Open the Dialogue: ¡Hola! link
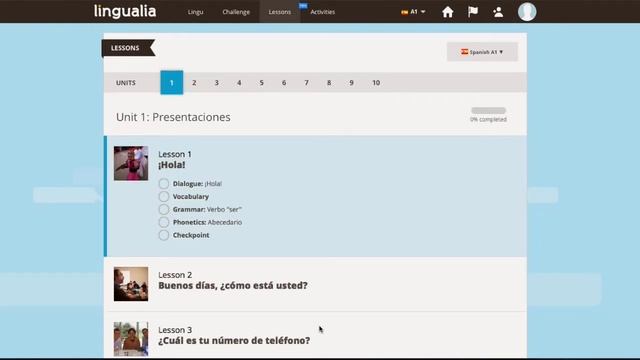The image size is (640, 360). [x=197, y=184]
